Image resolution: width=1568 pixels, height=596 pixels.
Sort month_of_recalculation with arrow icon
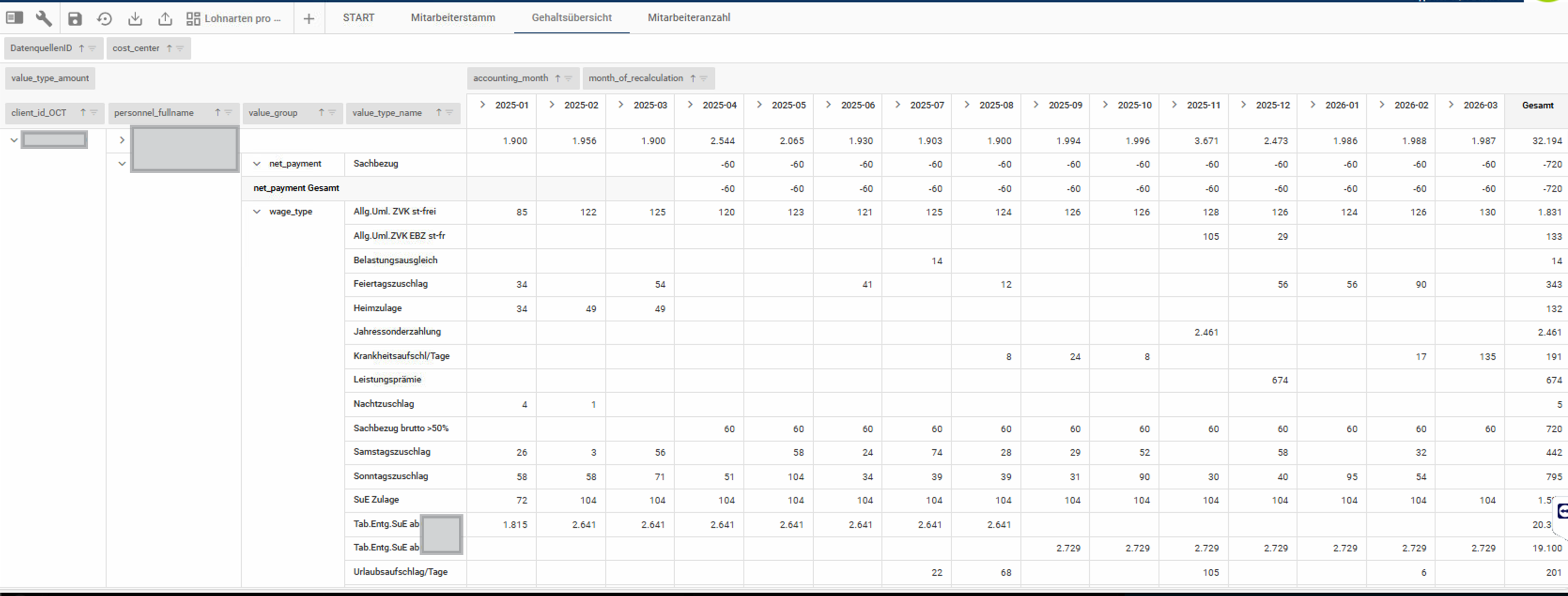coord(693,78)
